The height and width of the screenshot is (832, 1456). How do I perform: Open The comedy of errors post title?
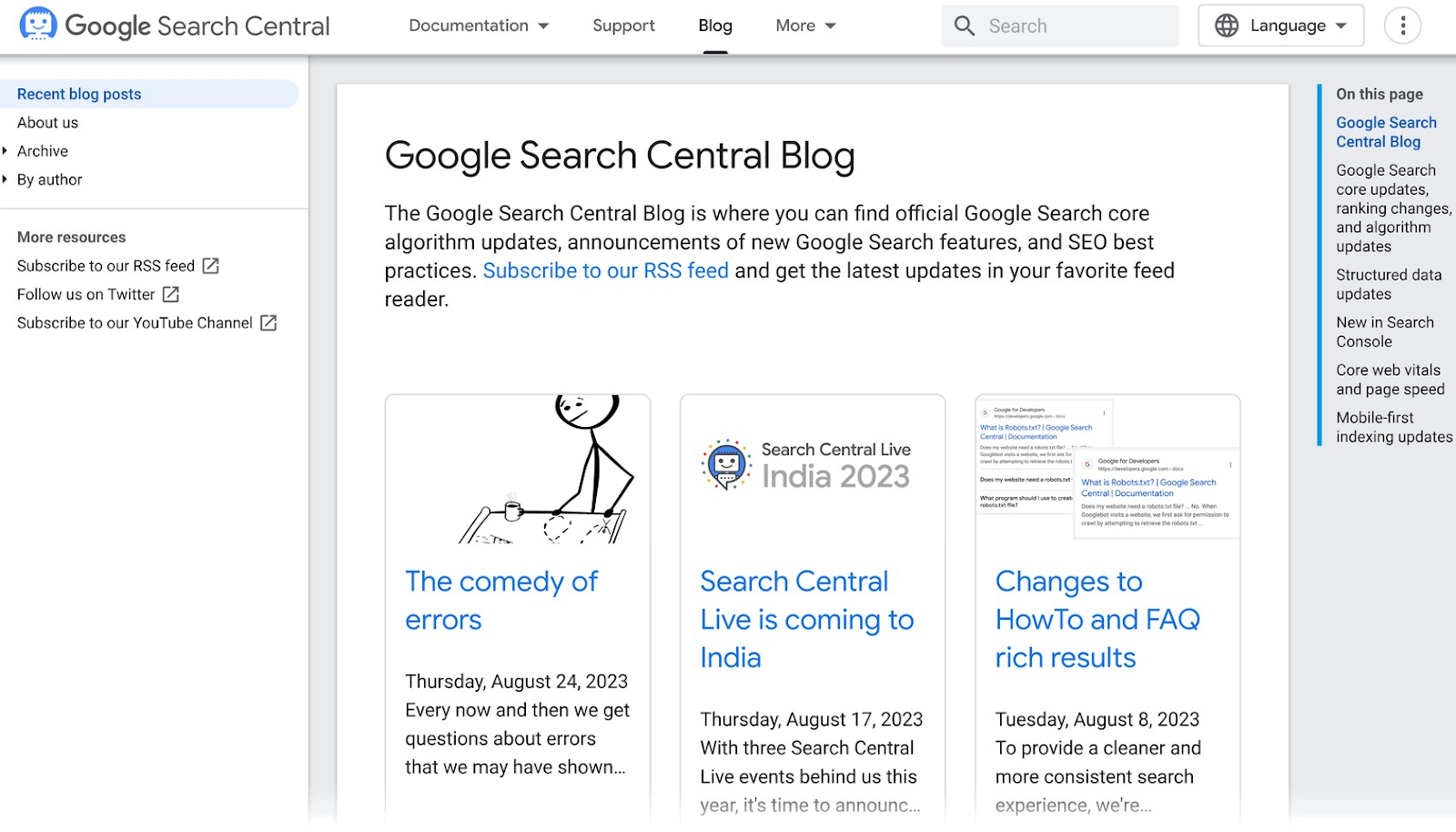tap(501, 600)
